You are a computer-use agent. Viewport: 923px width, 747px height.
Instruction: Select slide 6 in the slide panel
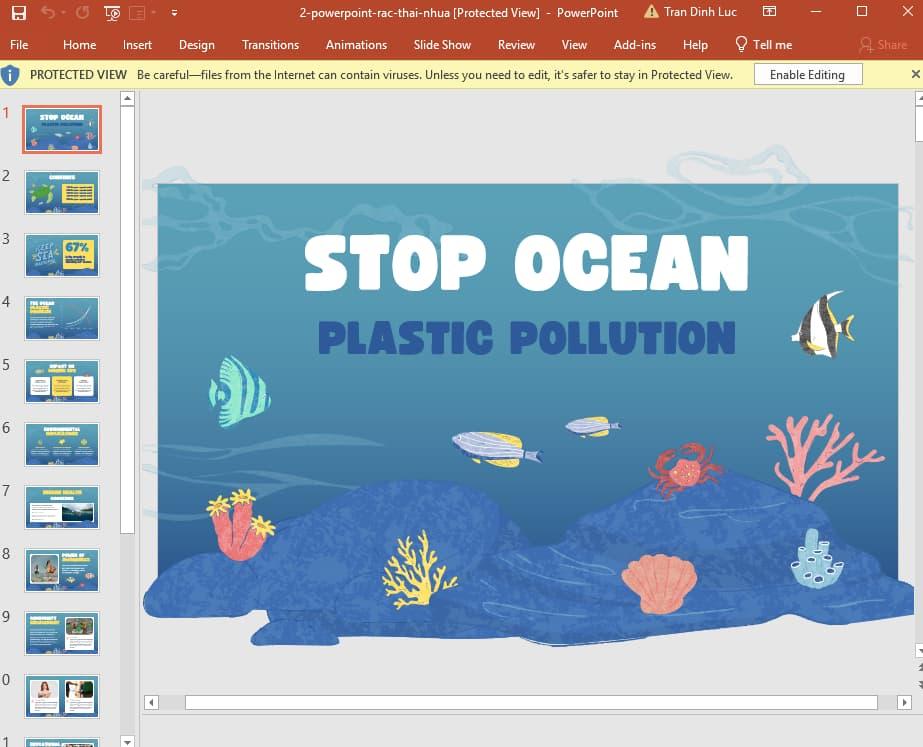[x=61, y=444]
